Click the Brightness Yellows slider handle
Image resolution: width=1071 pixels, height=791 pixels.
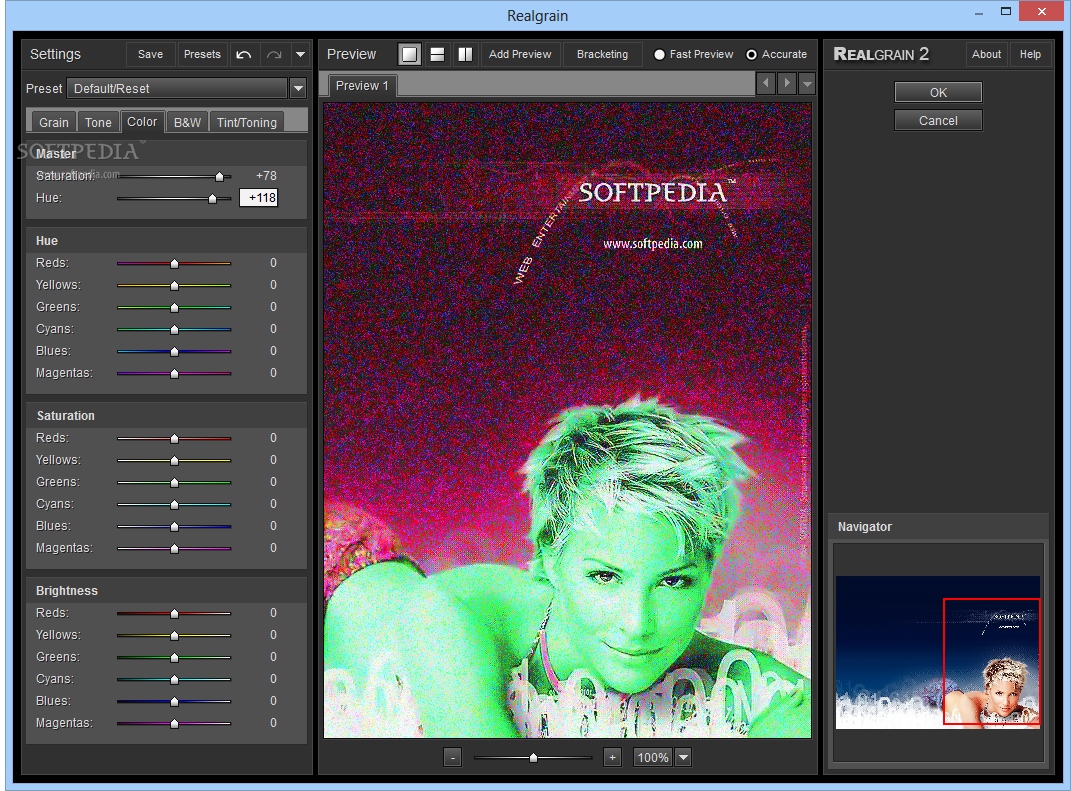click(x=174, y=635)
